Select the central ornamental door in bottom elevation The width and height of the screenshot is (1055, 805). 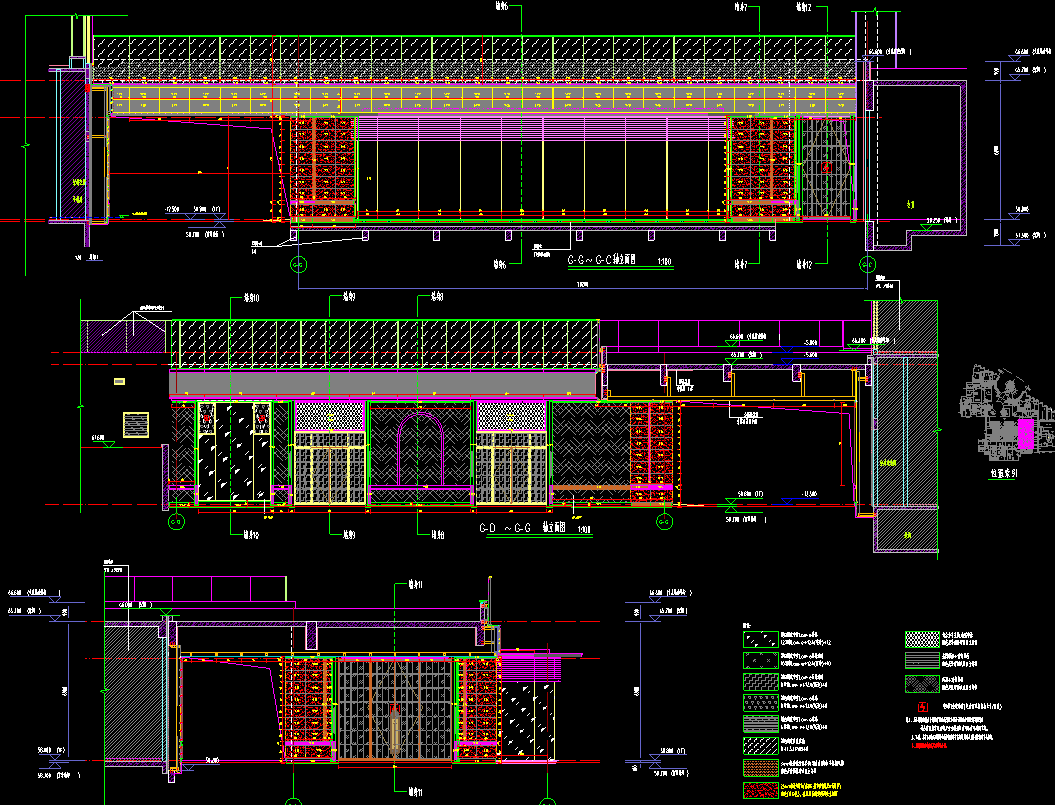click(395, 710)
